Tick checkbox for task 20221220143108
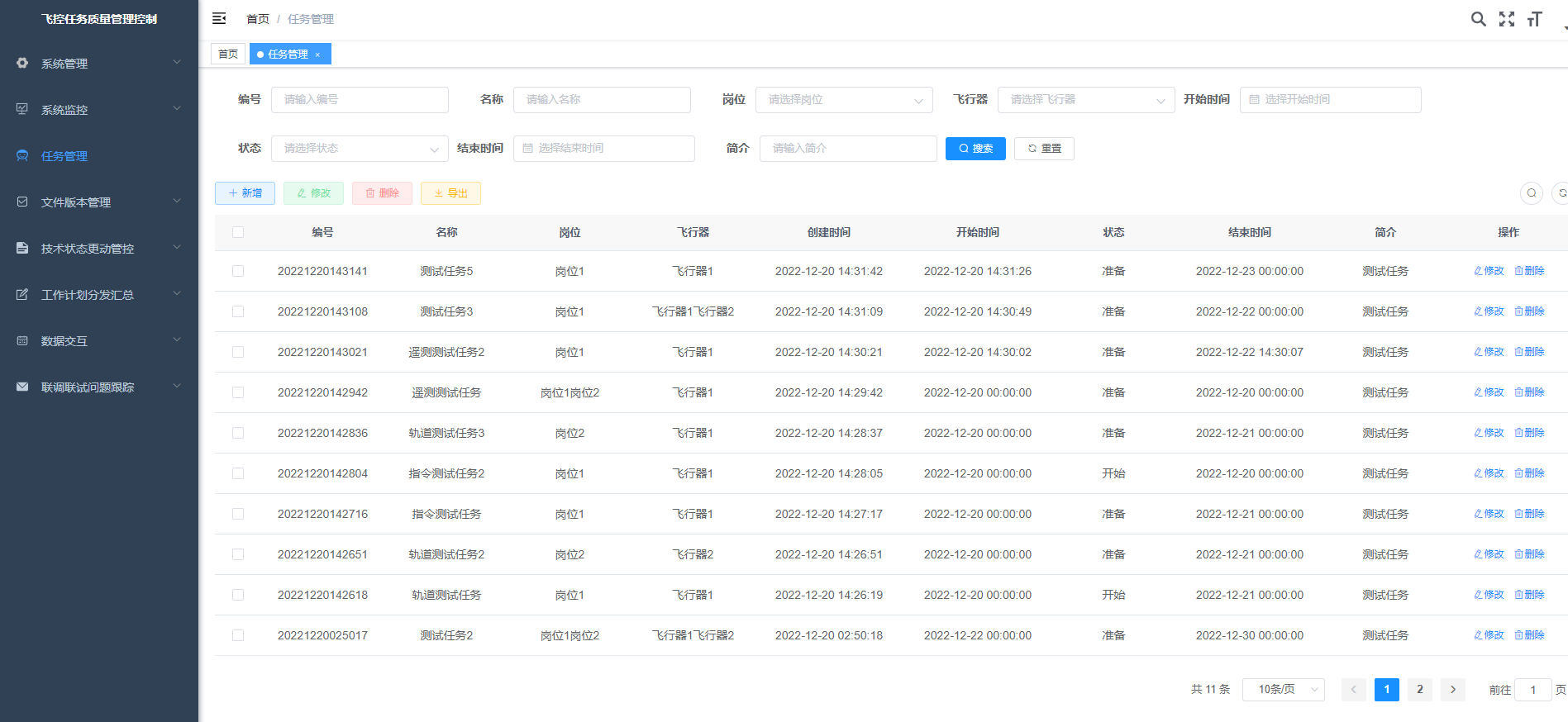The height and width of the screenshot is (722, 1568). tap(238, 311)
